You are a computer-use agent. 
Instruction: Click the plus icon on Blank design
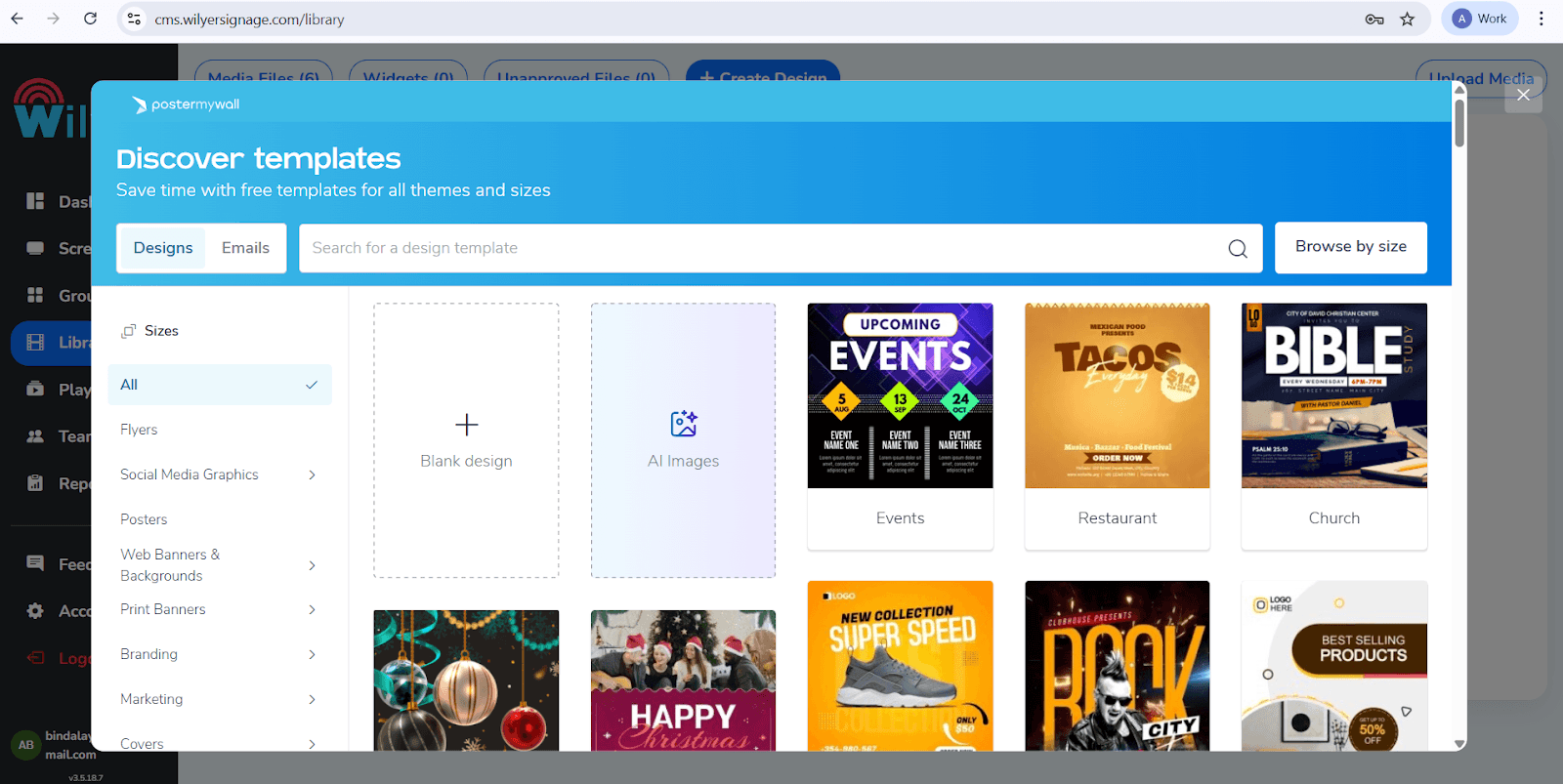point(467,425)
